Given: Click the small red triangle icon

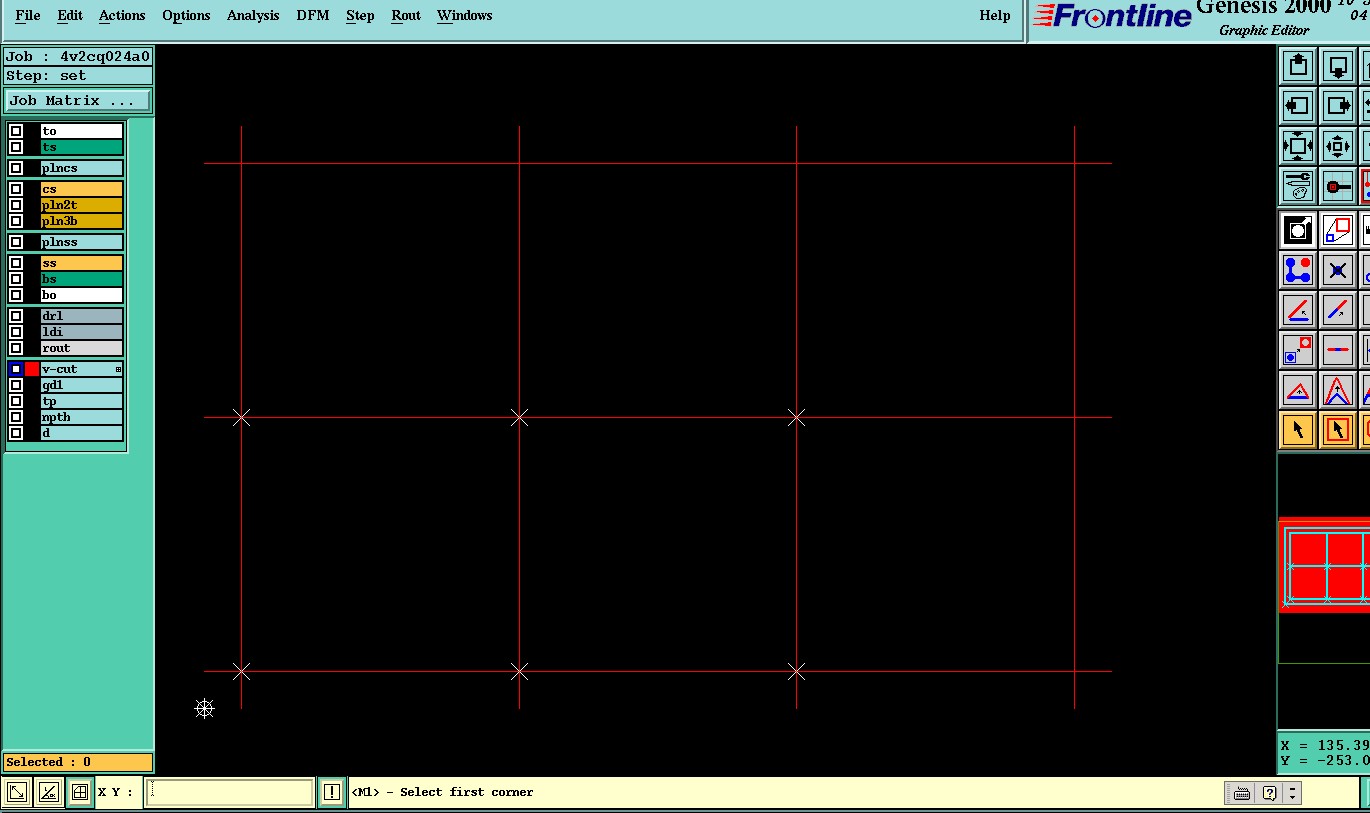Looking at the screenshot, I should [x=1297, y=391].
